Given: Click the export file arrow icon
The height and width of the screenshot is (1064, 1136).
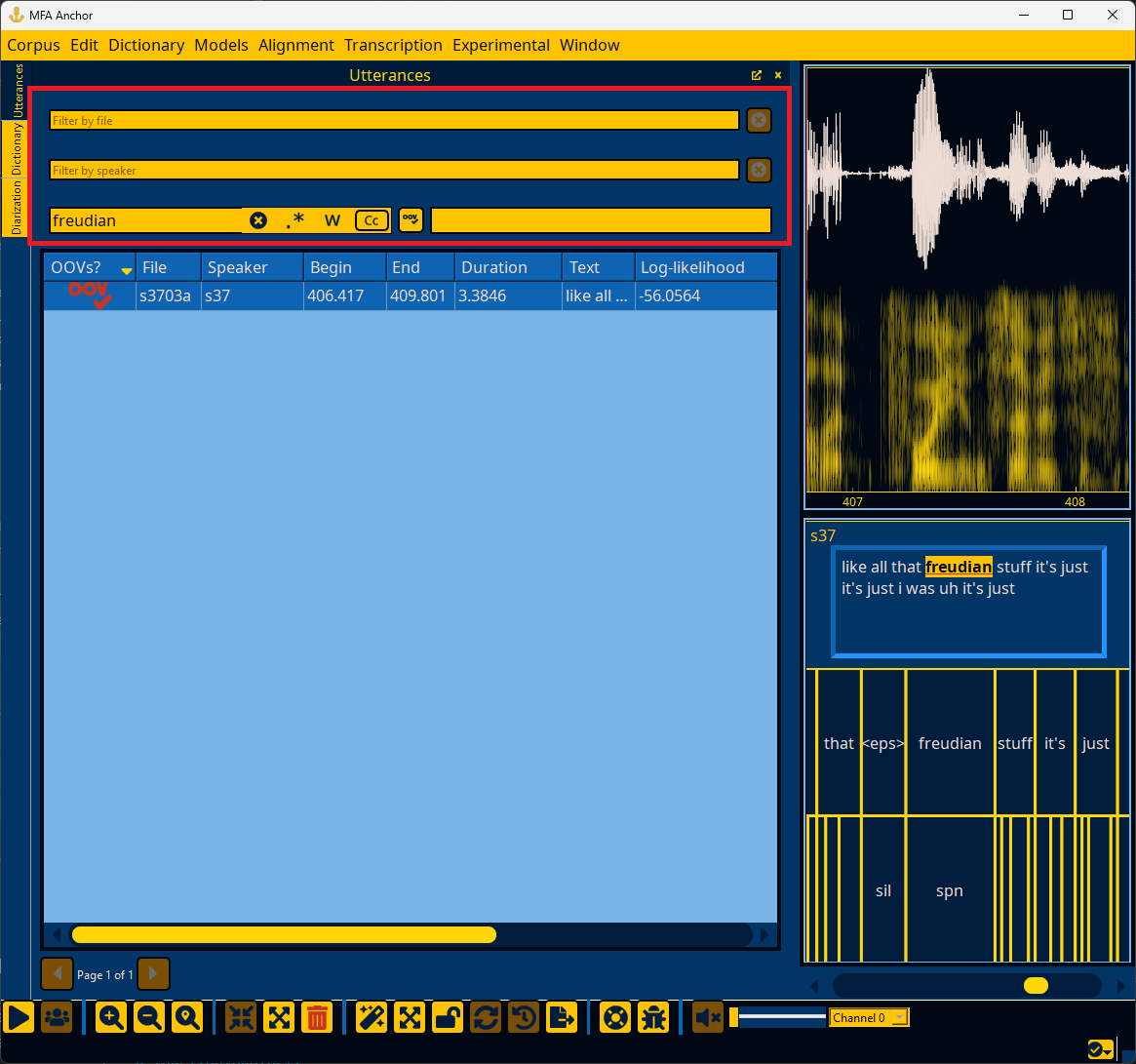Looking at the screenshot, I should click(x=562, y=1017).
